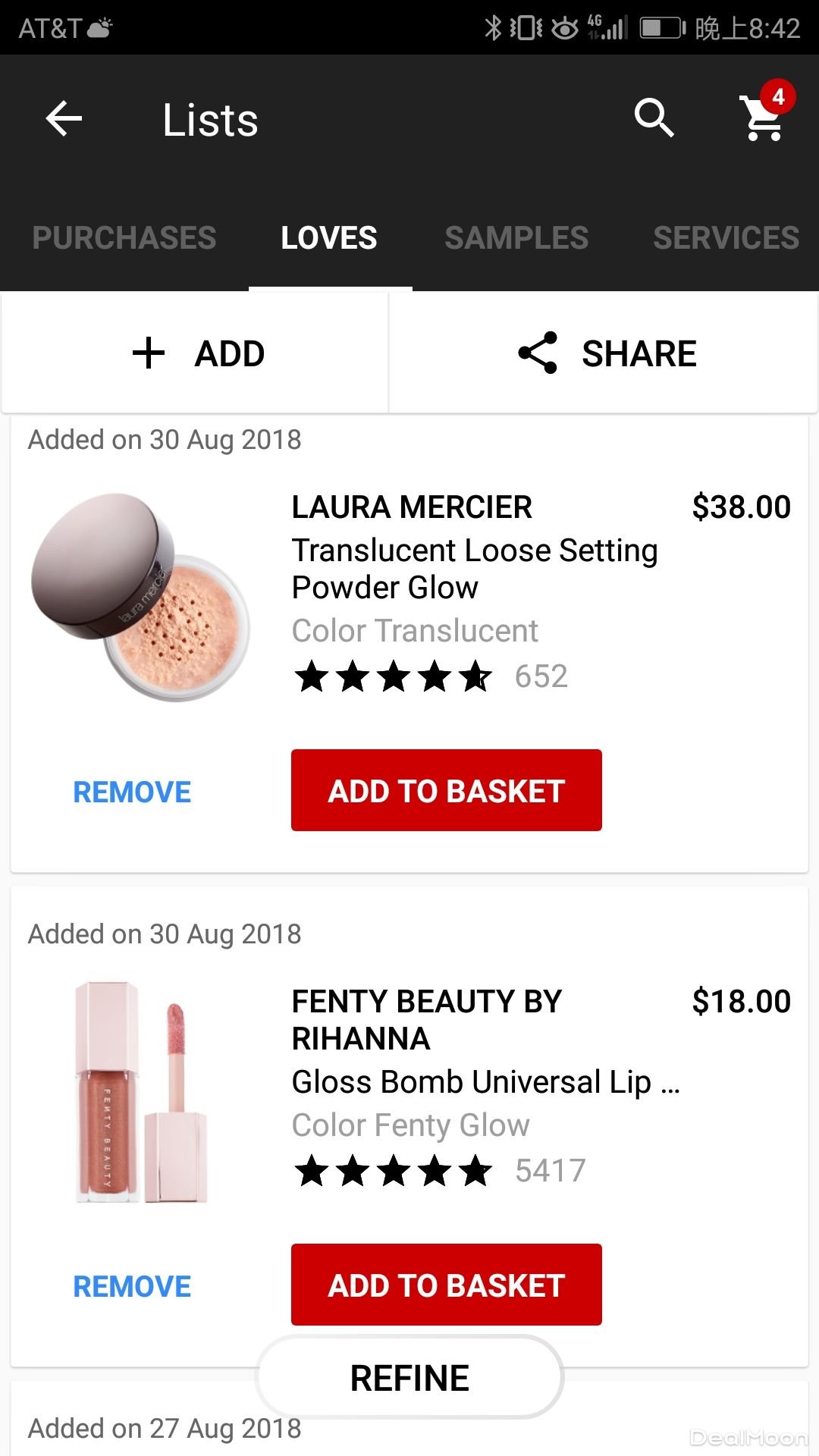
Task: Open the shopping basket cart icon
Action: [x=764, y=118]
